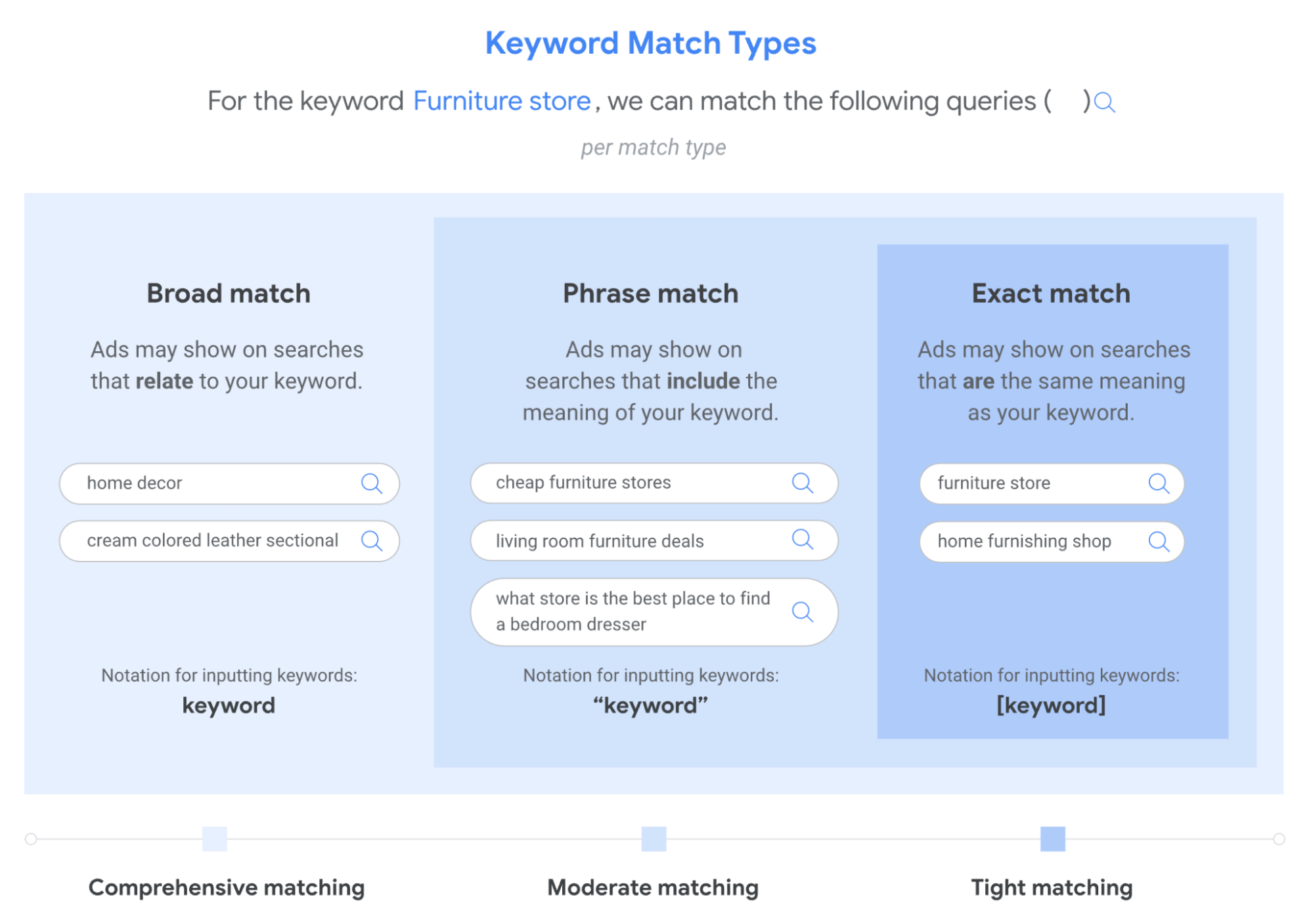Click magnifier in 'home furnishing shop' box
The image size is (1313, 924).
1159,541
